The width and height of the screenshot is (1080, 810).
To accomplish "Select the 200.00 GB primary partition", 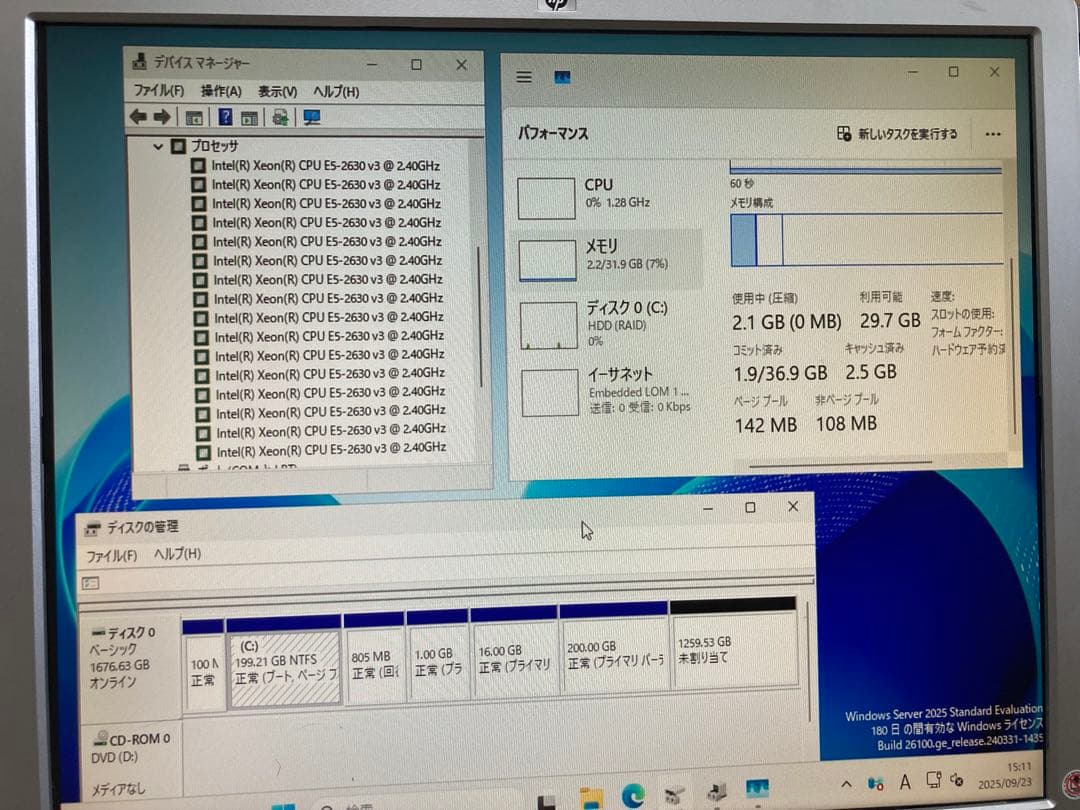I will (x=615, y=655).
